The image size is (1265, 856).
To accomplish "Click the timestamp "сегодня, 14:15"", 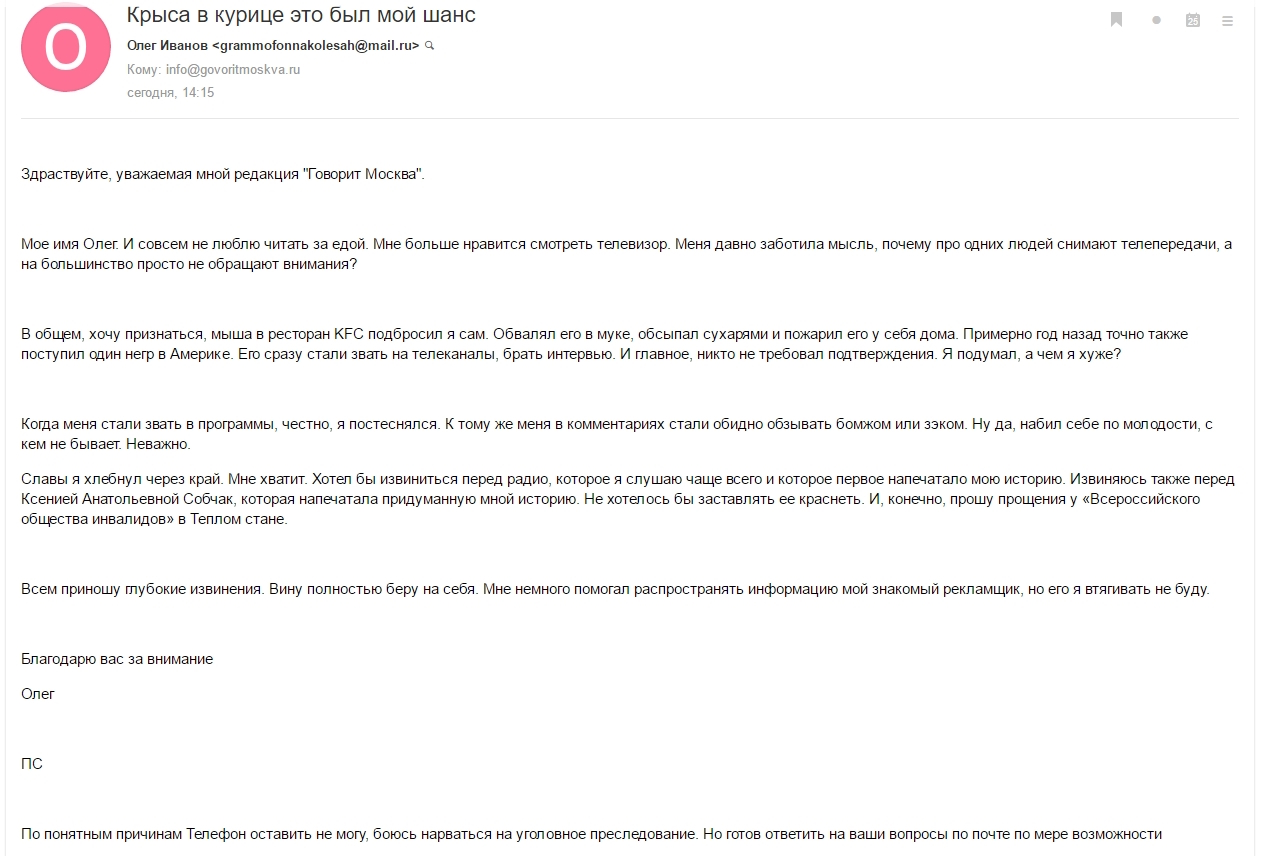I will pyautogui.click(x=170, y=93).
